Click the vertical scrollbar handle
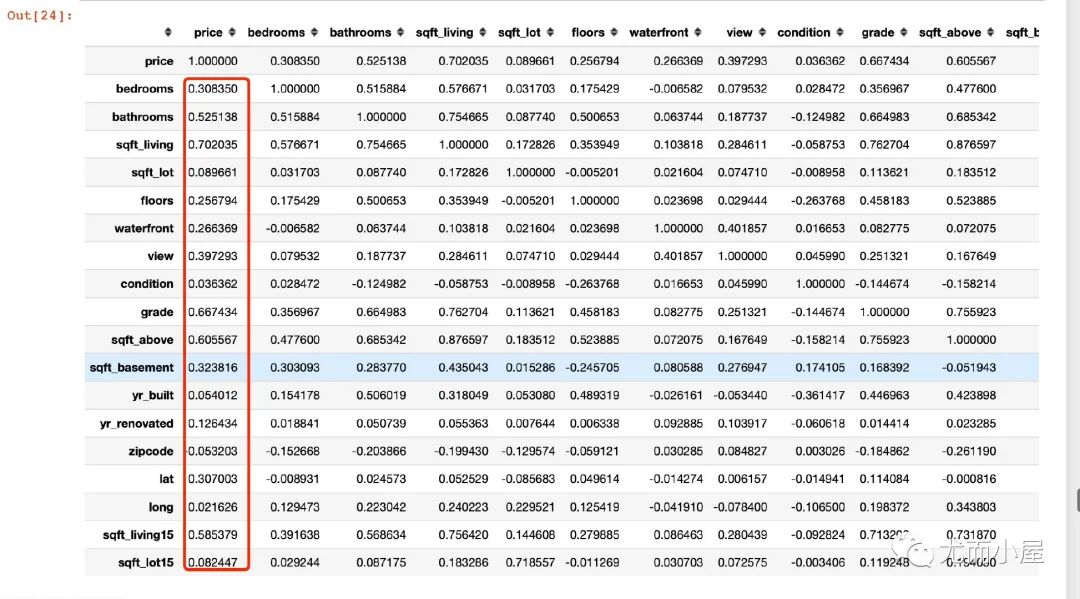Screen dimensions: 1080x599 pos(1078,501)
